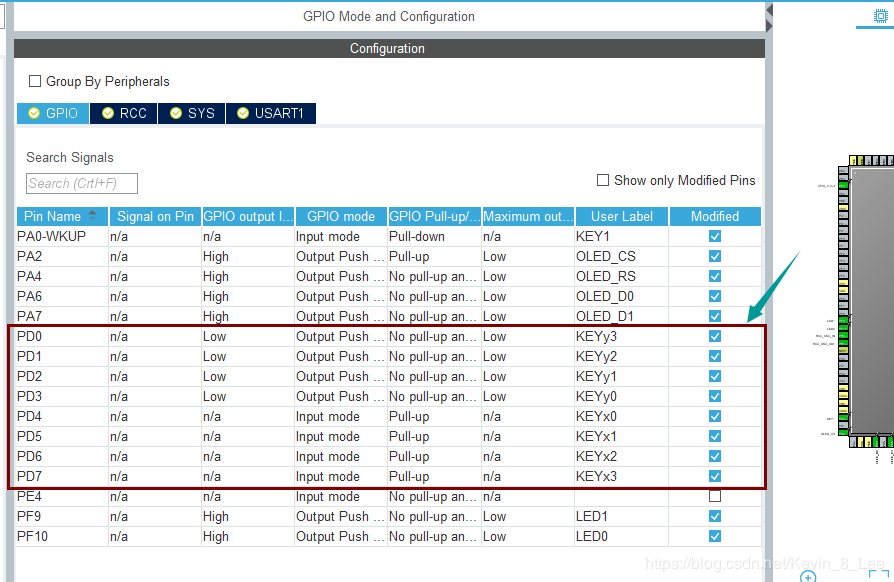Enable Group By Peripherals checkbox
The height and width of the screenshot is (582, 894).
coord(35,81)
